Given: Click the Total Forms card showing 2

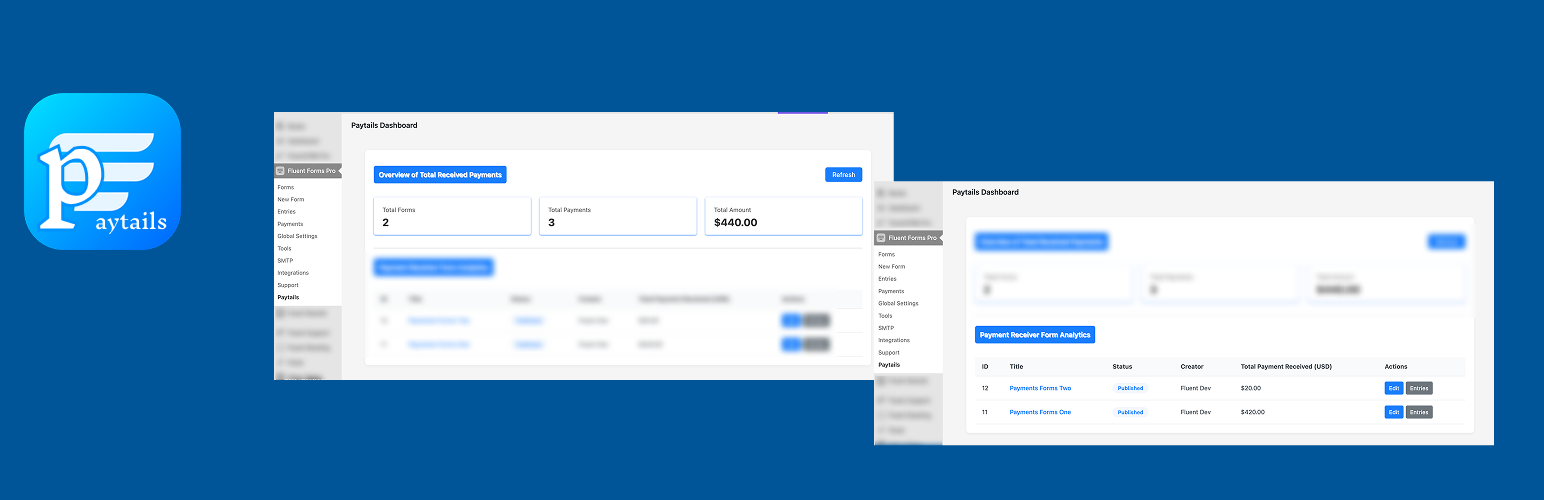Looking at the screenshot, I should tap(452, 216).
